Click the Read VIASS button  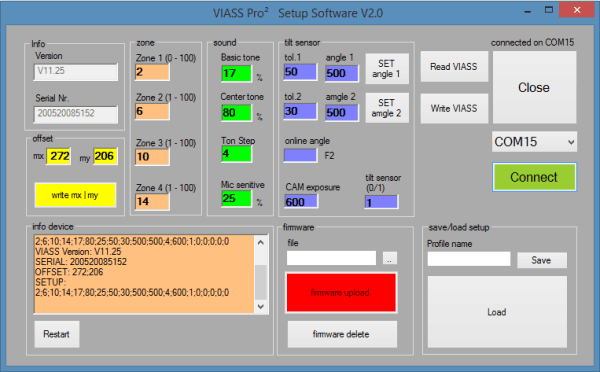tap(454, 67)
